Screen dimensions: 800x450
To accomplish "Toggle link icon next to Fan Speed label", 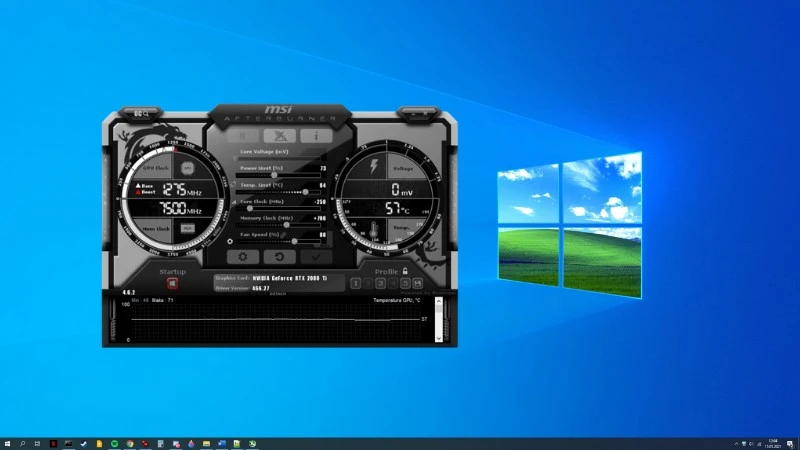I will [284, 235].
